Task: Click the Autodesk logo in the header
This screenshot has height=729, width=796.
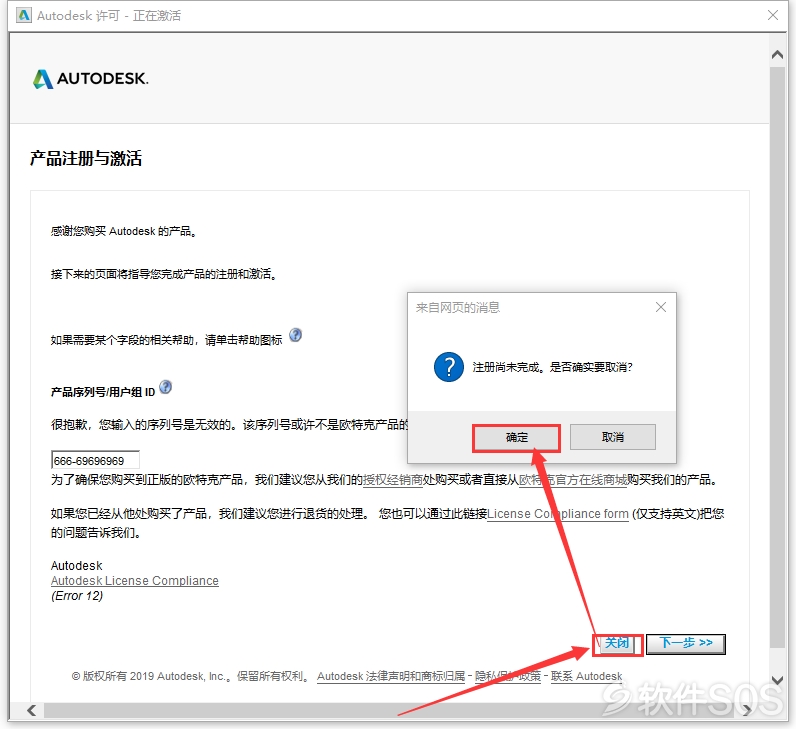Action: coord(91,79)
